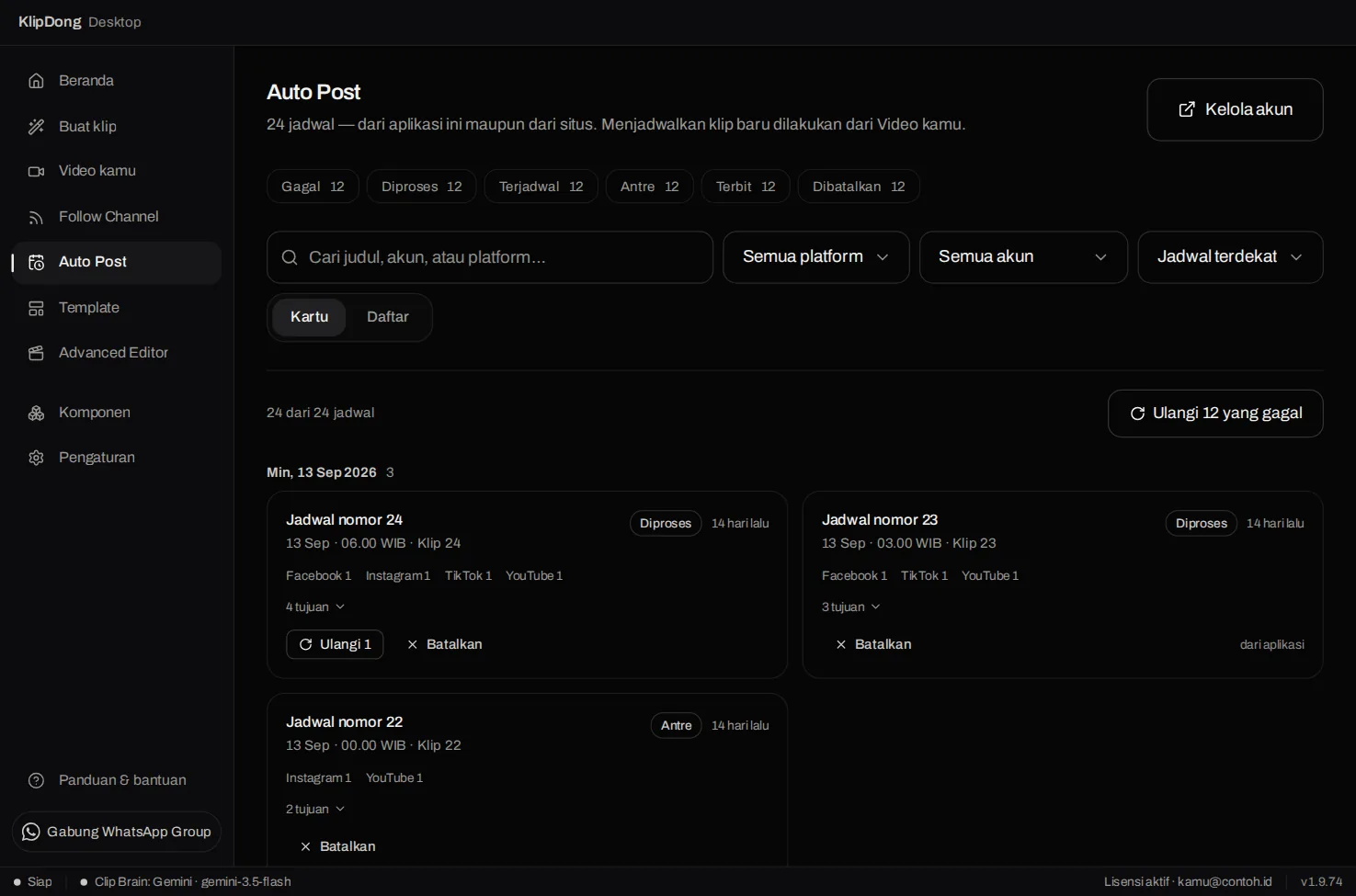The height and width of the screenshot is (896, 1356).
Task: Go to Template in the sidebar
Action: [117, 308]
